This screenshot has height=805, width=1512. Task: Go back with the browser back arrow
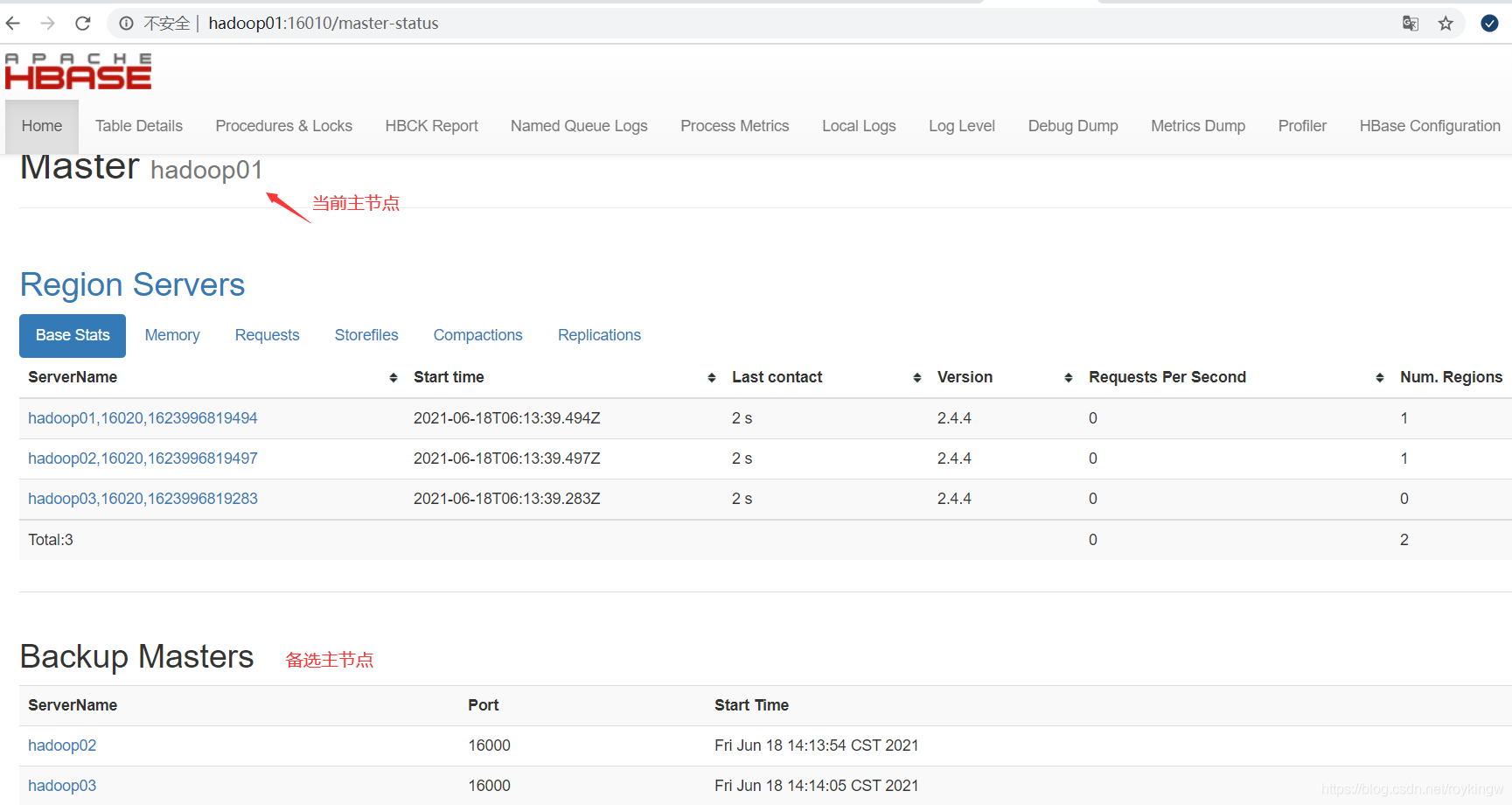click(13, 24)
